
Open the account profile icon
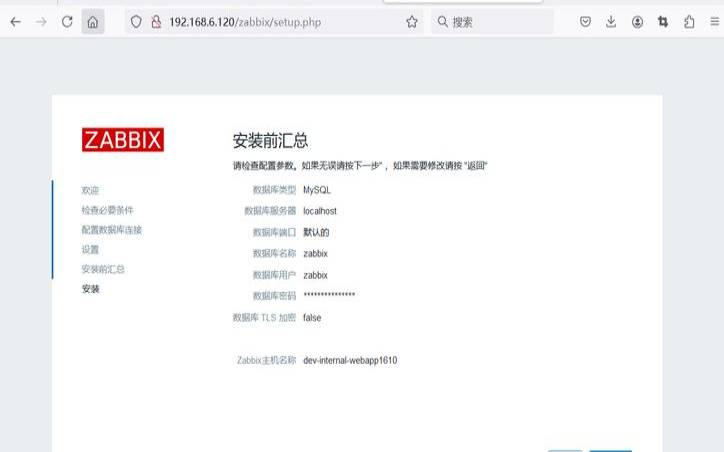[637, 22]
